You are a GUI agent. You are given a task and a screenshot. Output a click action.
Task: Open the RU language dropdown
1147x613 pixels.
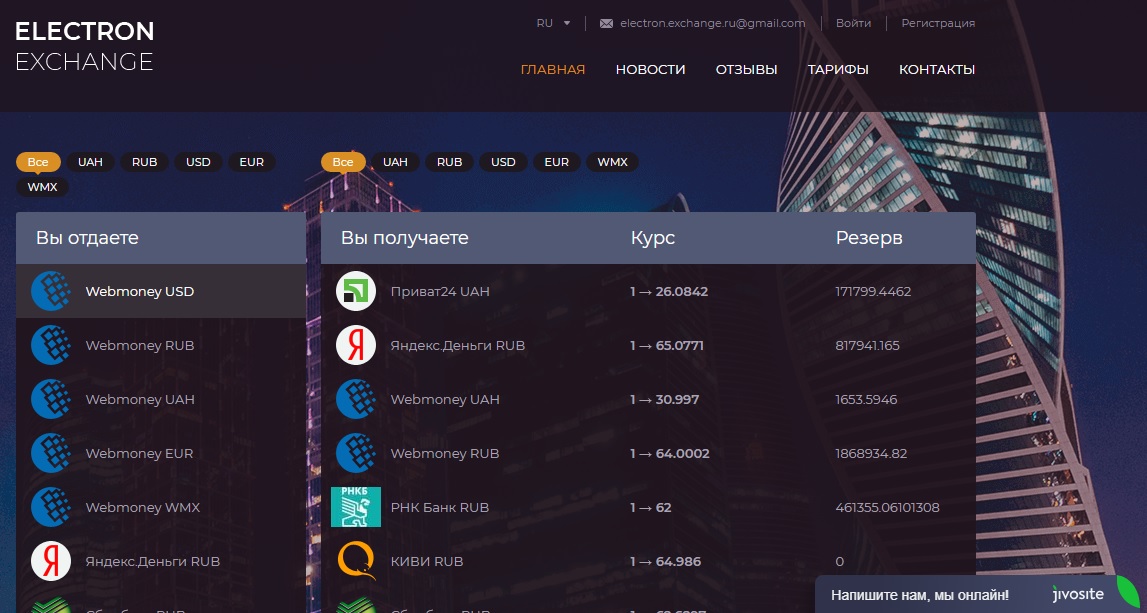click(x=553, y=23)
